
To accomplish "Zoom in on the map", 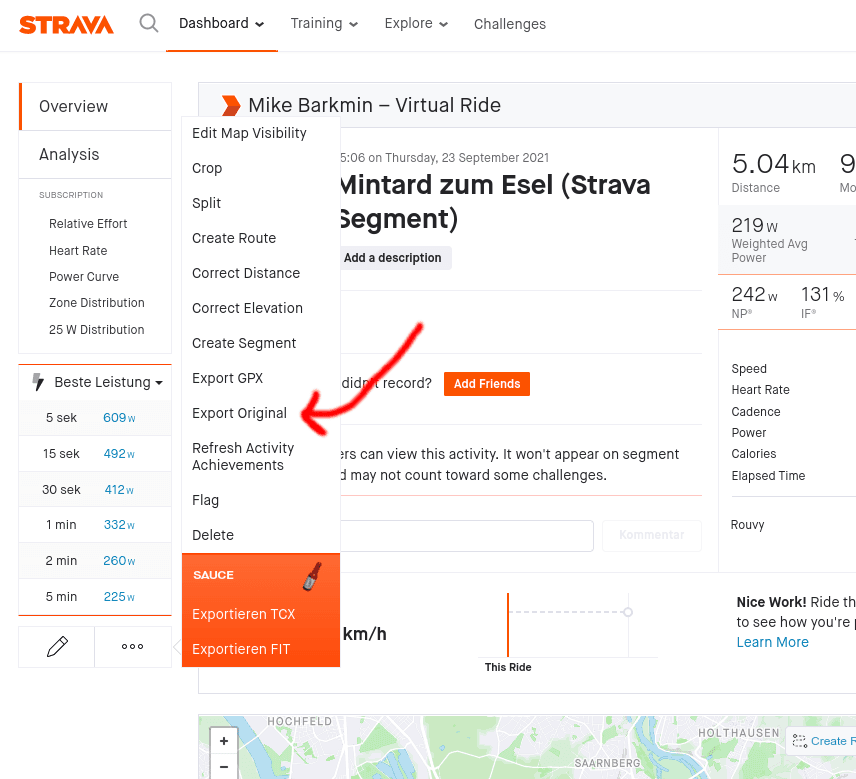I will tap(224, 741).
